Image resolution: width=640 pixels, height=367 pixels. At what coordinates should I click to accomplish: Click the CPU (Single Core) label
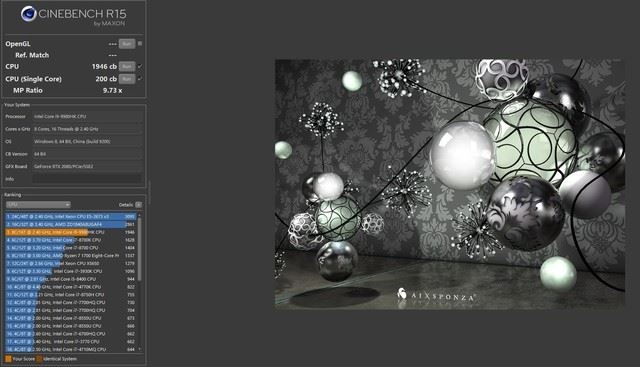(33, 79)
